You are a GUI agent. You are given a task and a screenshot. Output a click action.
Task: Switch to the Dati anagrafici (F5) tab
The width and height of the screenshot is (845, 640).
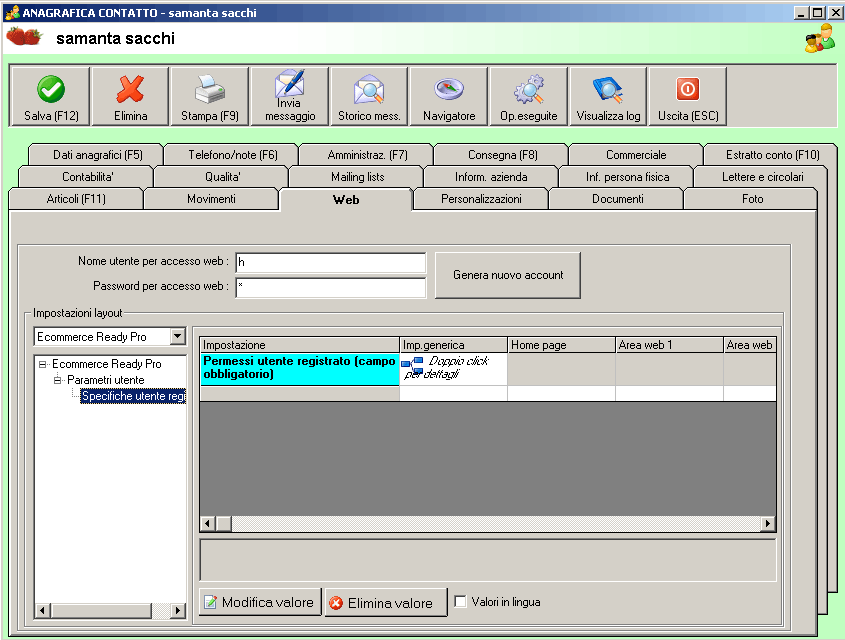pyautogui.click(x=97, y=155)
